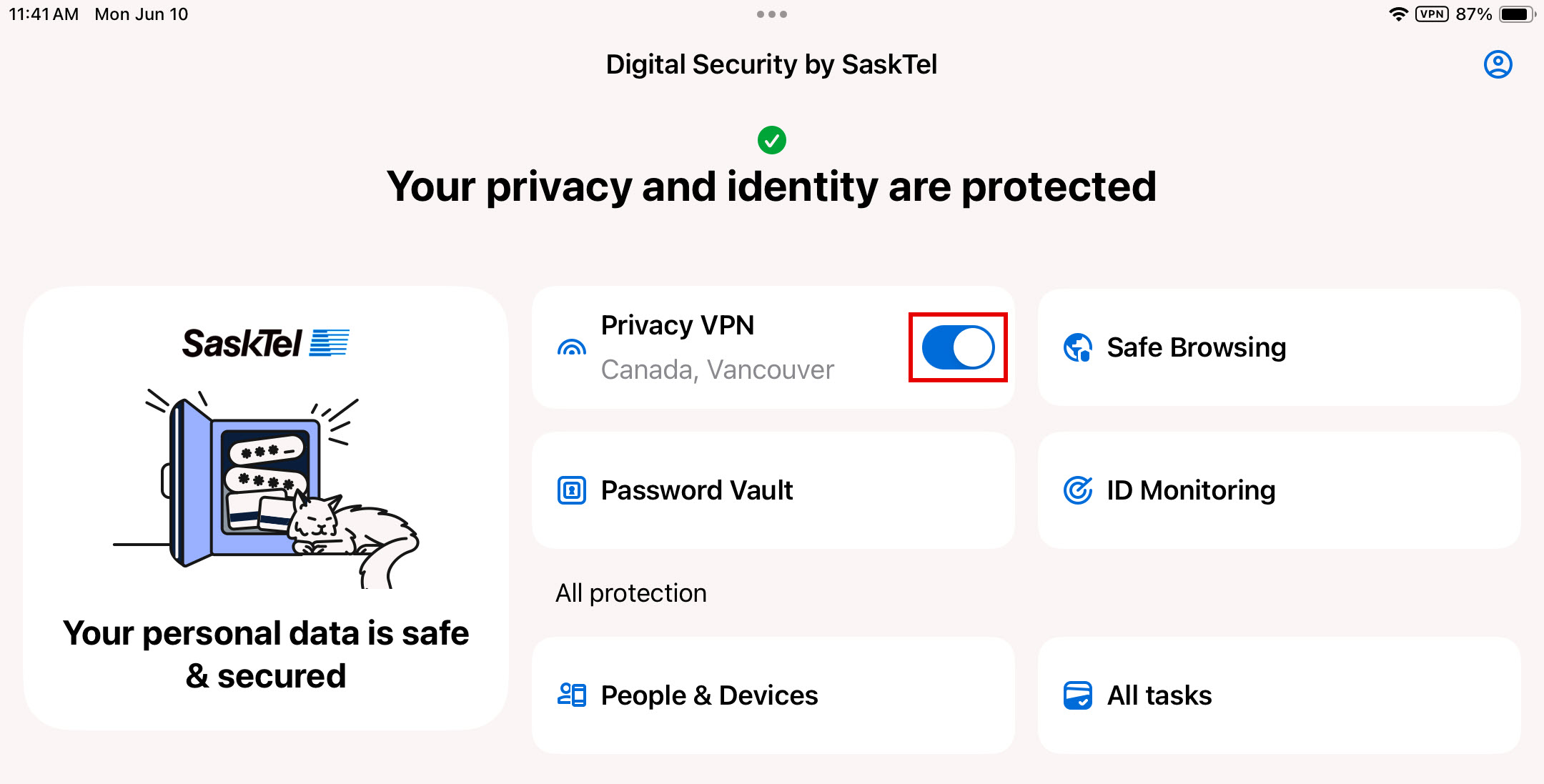Image resolution: width=1544 pixels, height=784 pixels.
Task: Click the Password Vault icon
Action: [571, 490]
